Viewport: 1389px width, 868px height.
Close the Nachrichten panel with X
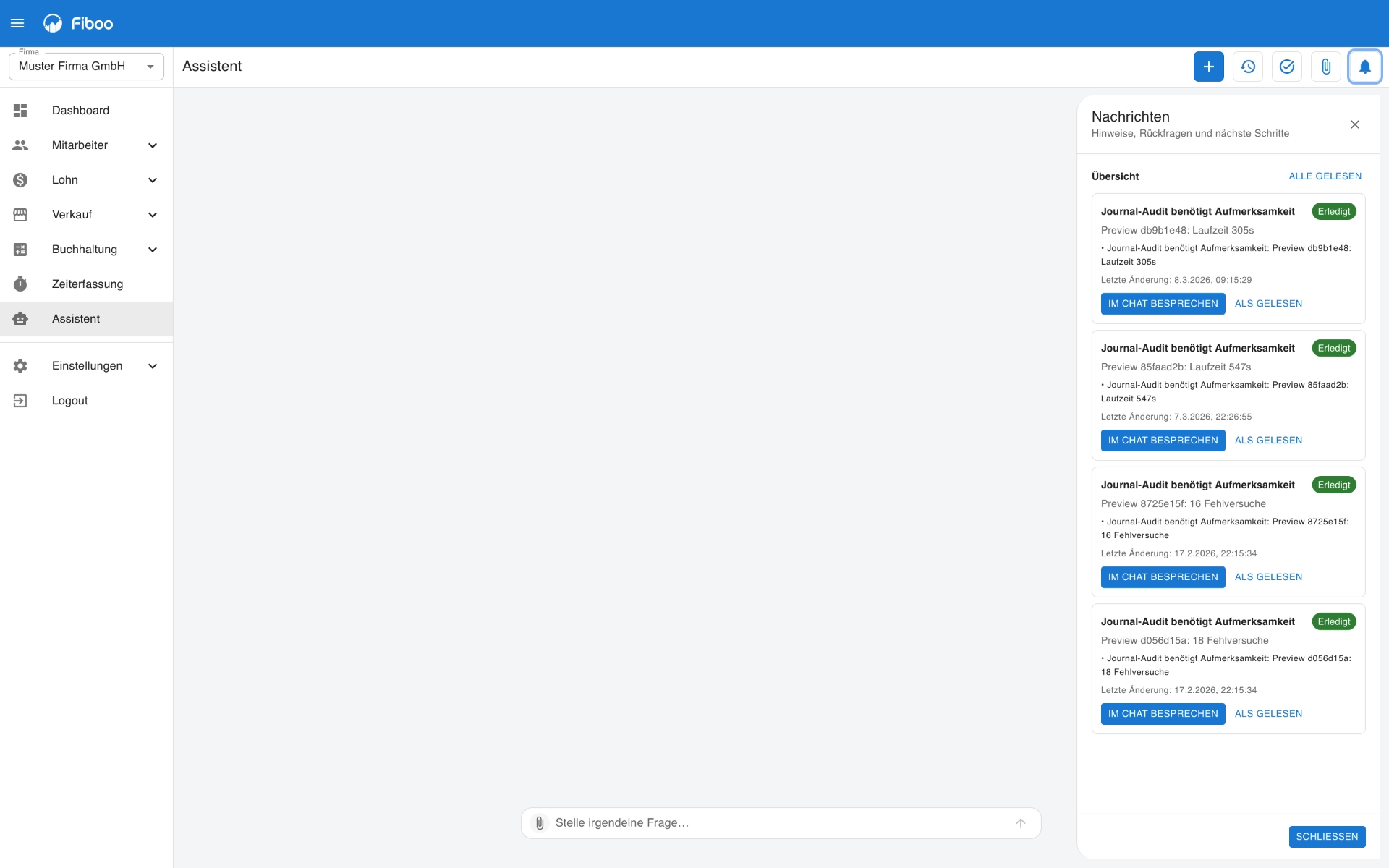point(1354,124)
